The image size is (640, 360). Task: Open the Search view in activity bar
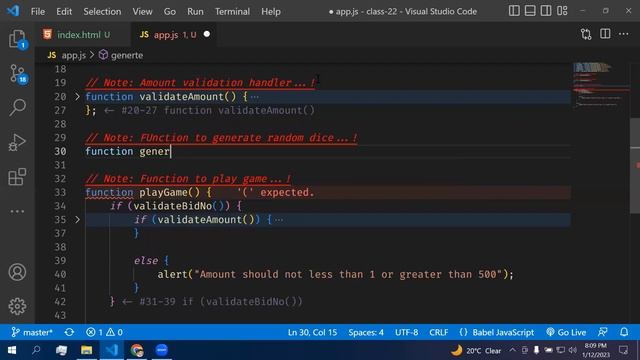coord(18,108)
